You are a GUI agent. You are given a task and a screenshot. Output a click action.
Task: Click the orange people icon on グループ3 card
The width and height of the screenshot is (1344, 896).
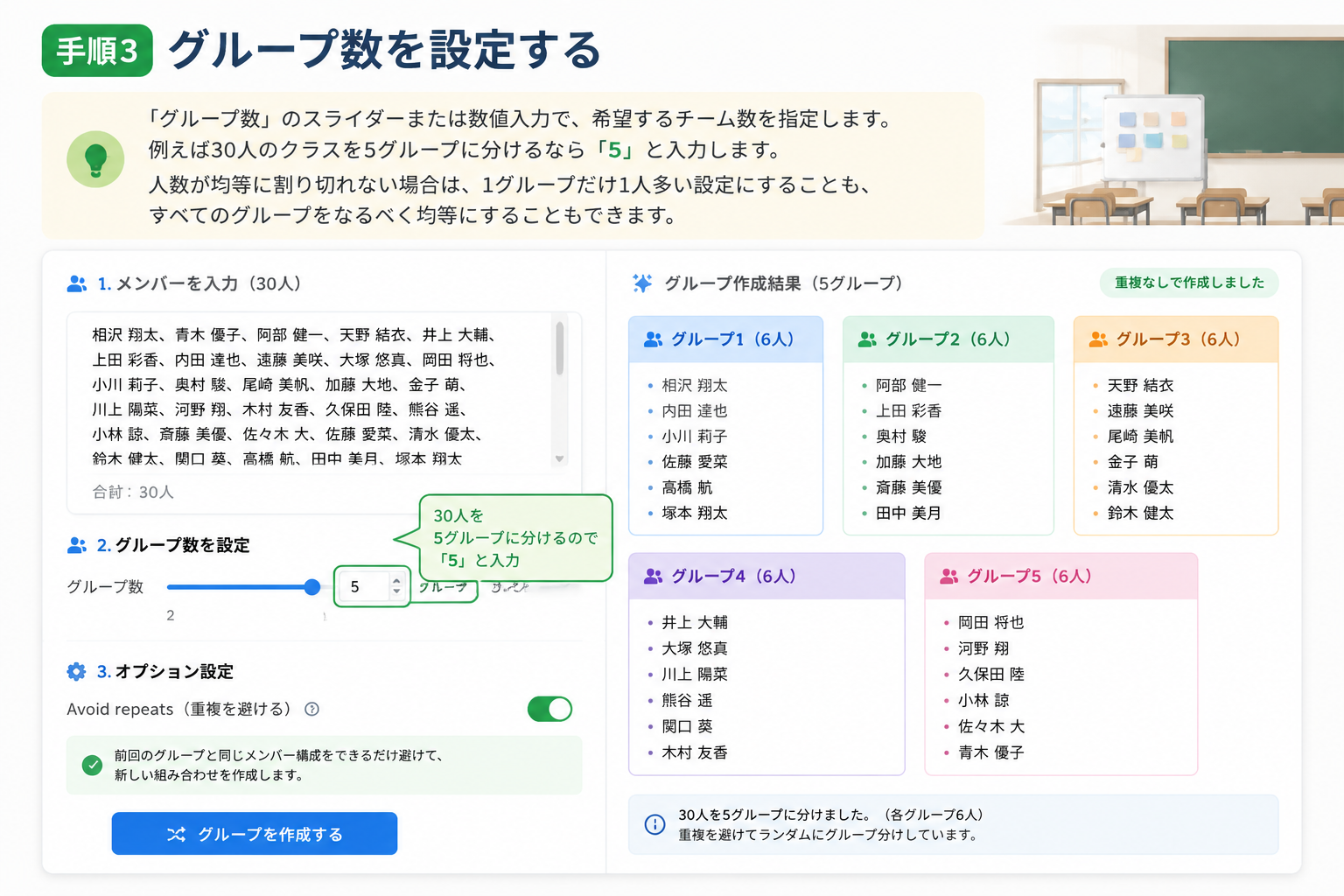[x=1098, y=339]
